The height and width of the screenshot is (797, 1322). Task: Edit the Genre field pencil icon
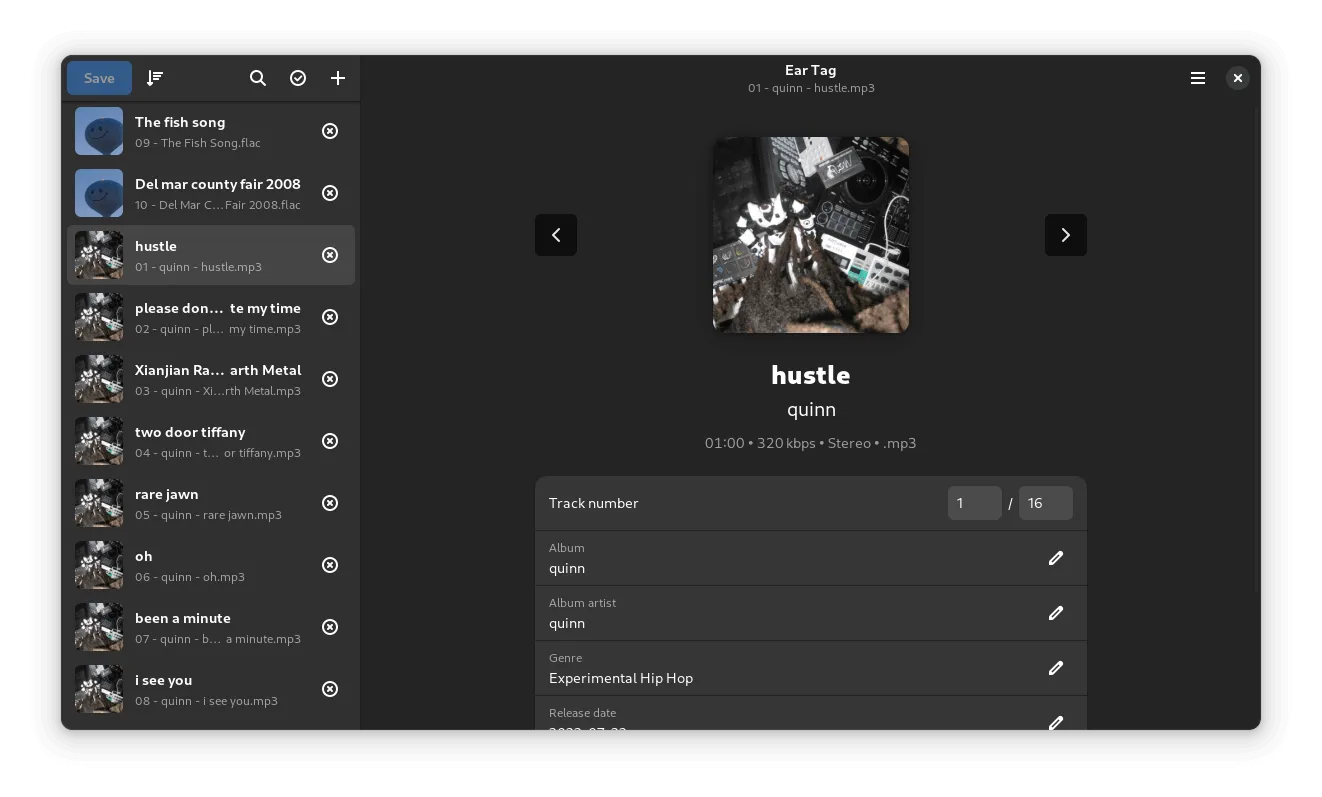click(1055, 668)
